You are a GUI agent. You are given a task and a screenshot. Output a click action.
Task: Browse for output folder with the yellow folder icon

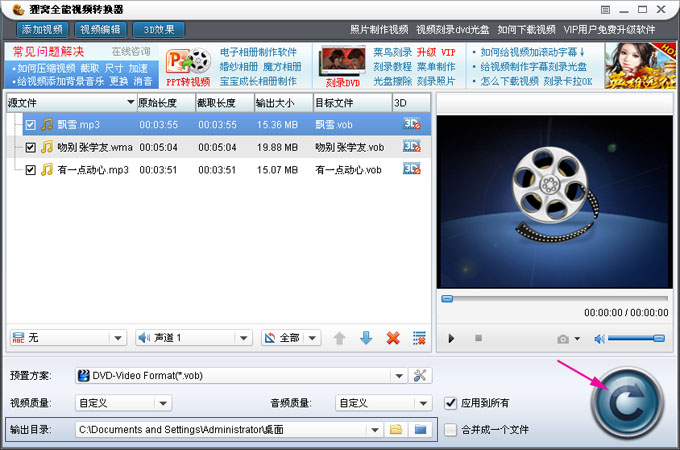(x=396, y=430)
